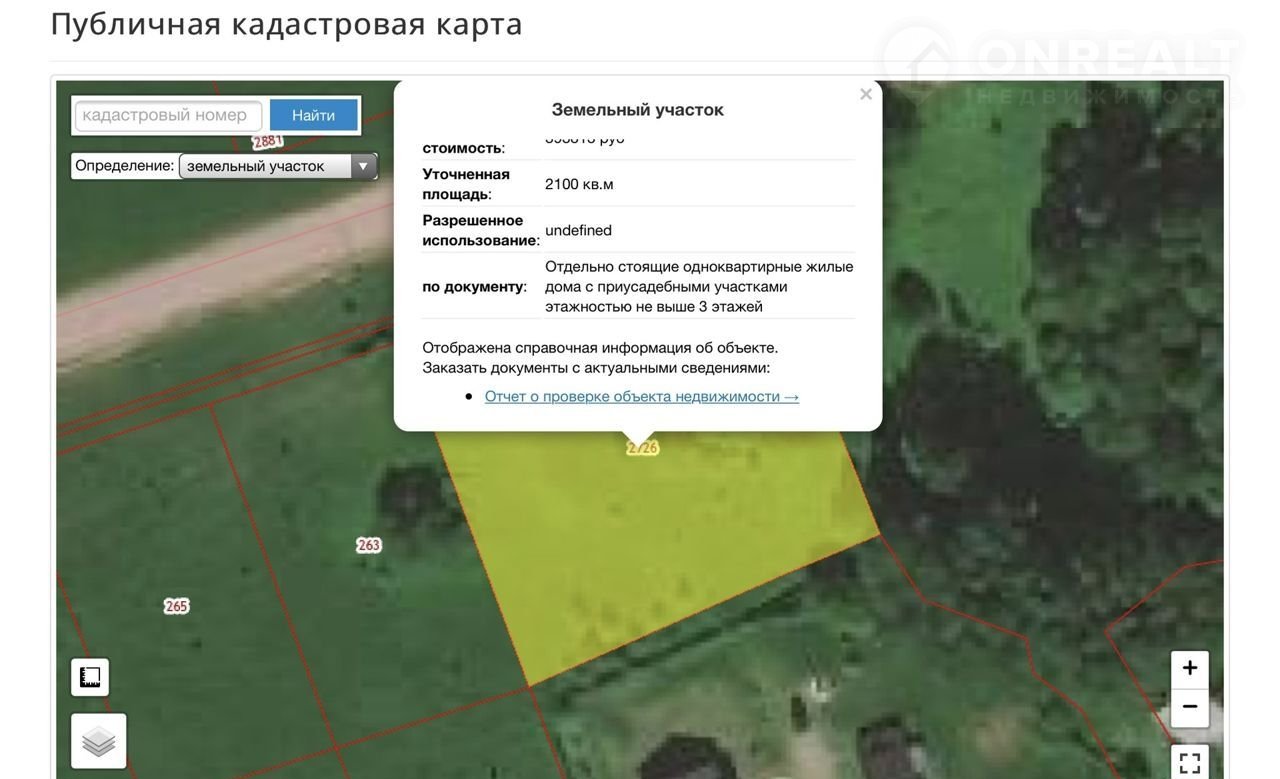Click the Публичная кадастровая карта heading

[286, 24]
